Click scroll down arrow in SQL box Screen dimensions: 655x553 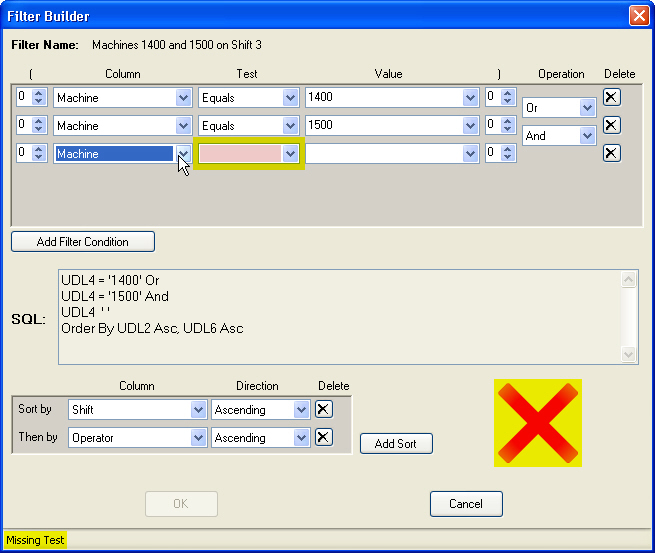coord(628,355)
